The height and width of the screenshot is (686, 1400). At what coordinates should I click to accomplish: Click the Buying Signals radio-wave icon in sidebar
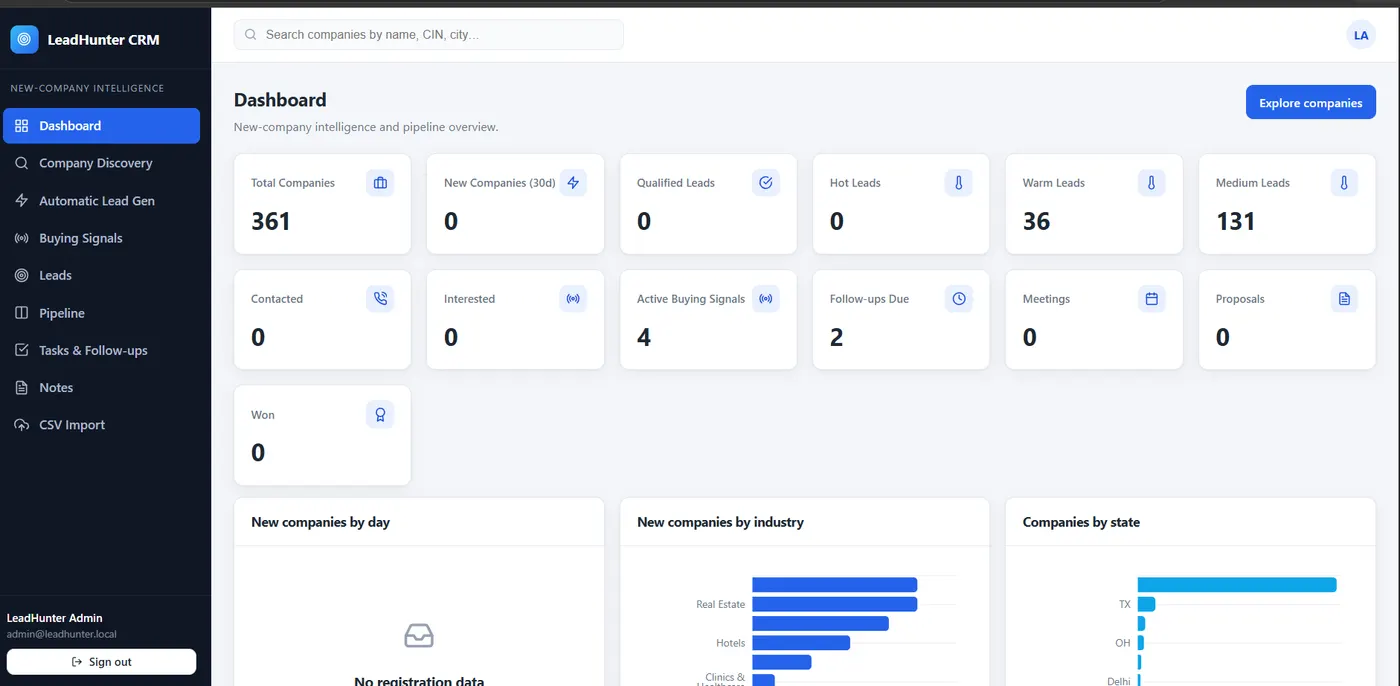point(21,238)
